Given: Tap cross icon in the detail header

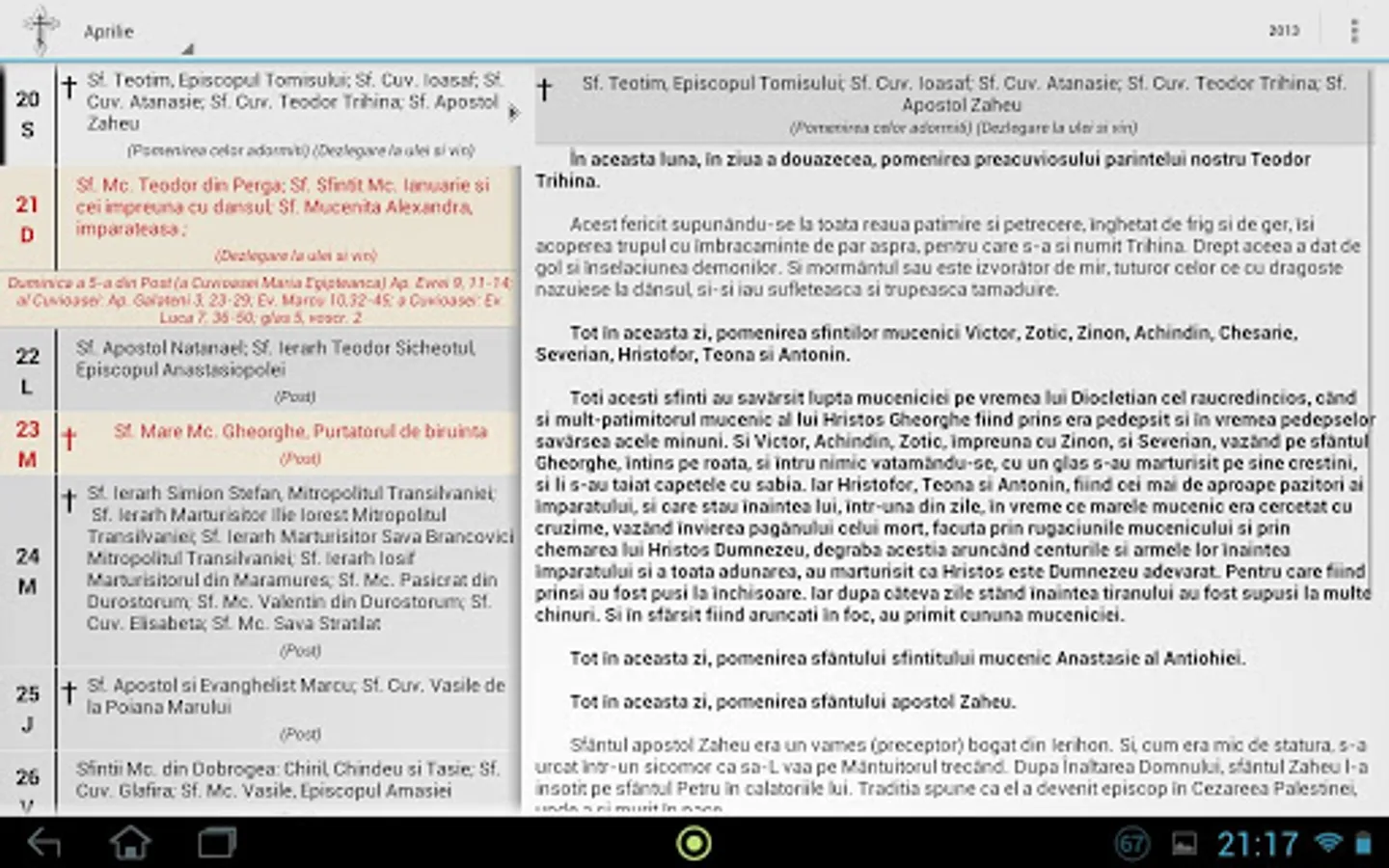Looking at the screenshot, I should (545, 90).
